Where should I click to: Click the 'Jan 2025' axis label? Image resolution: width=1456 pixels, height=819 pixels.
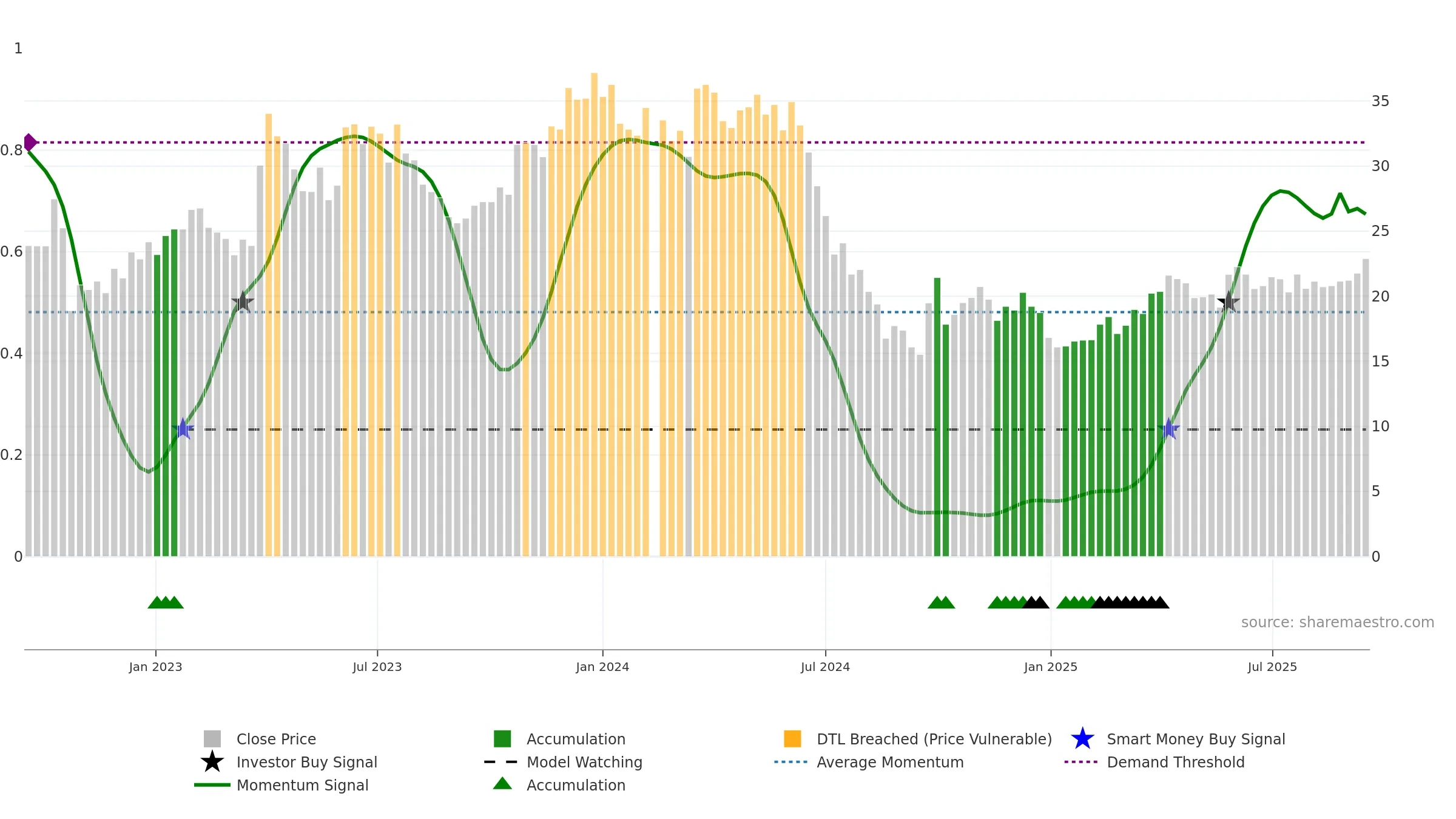click(x=1051, y=667)
